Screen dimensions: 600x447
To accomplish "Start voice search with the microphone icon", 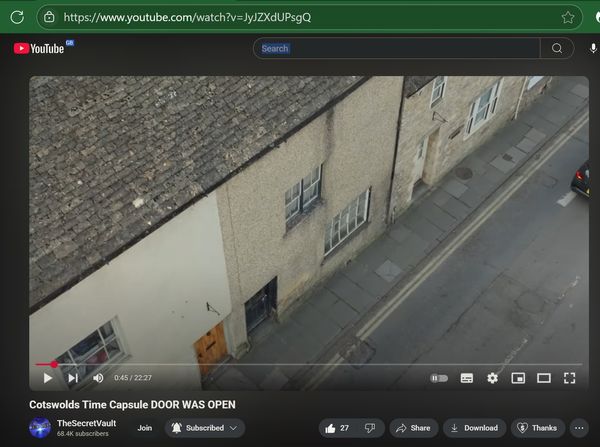I will [x=593, y=48].
